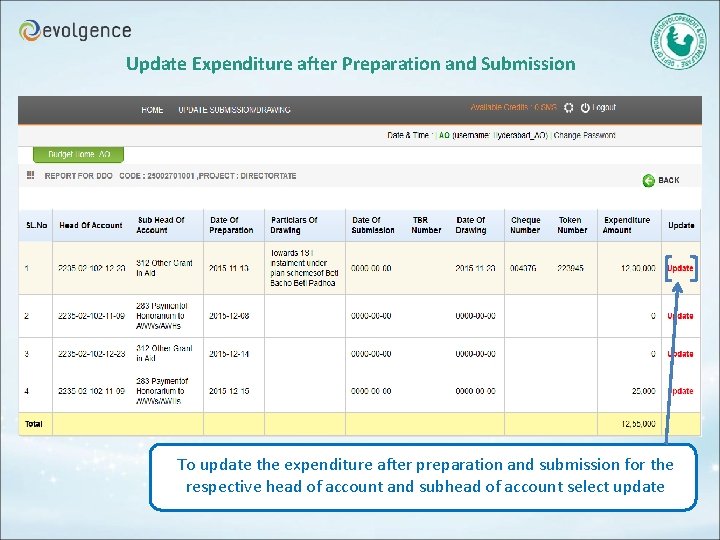Click the Date & Time label
Image resolution: width=720 pixels, height=540 pixels.
pos(408,135)
